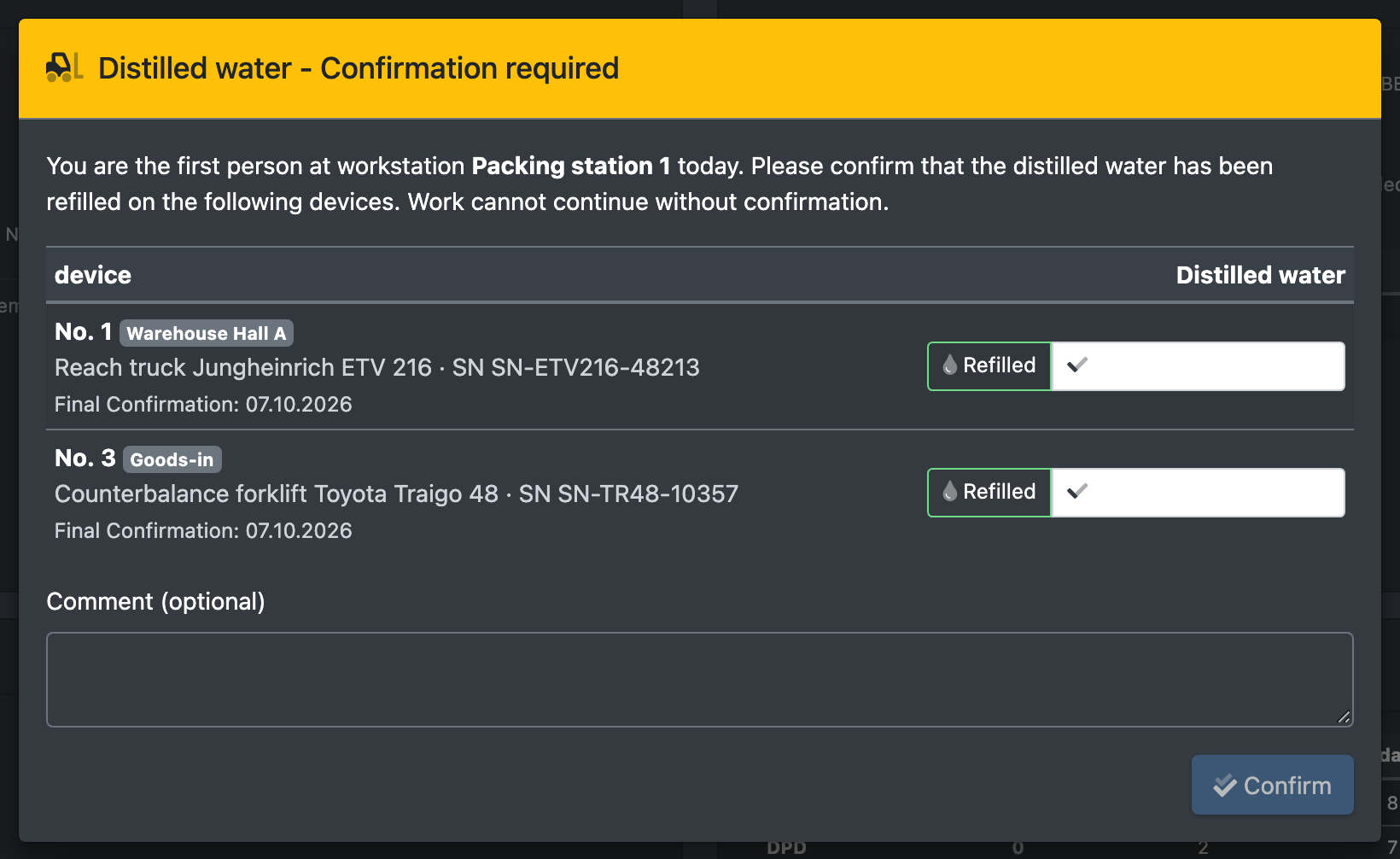Click the Reach truck Jungheinrich ETV 216 text
Image resolution: width=1400 pixels, height=859 pixels.
[x=243, y=367]
